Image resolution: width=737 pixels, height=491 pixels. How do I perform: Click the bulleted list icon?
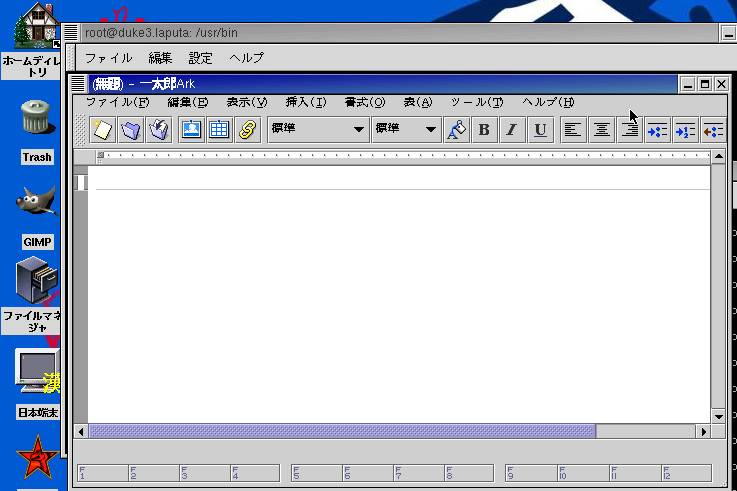658,130
